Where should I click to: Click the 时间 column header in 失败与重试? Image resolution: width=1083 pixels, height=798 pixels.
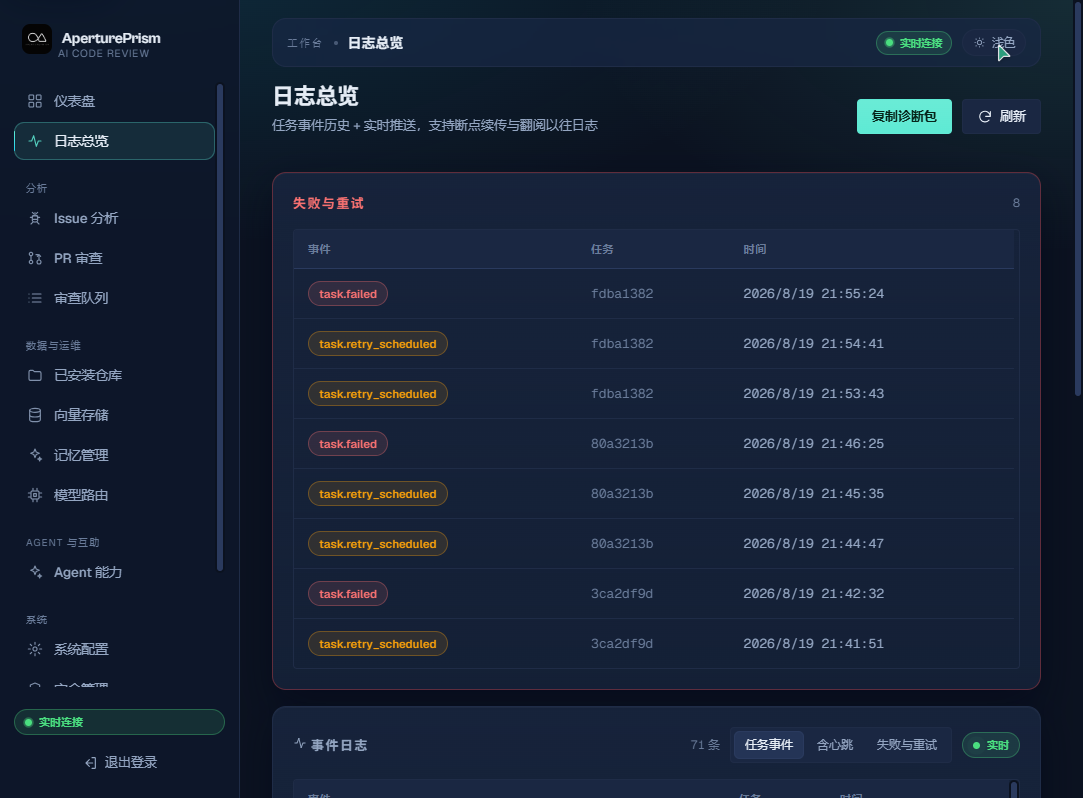pos(755,249)
